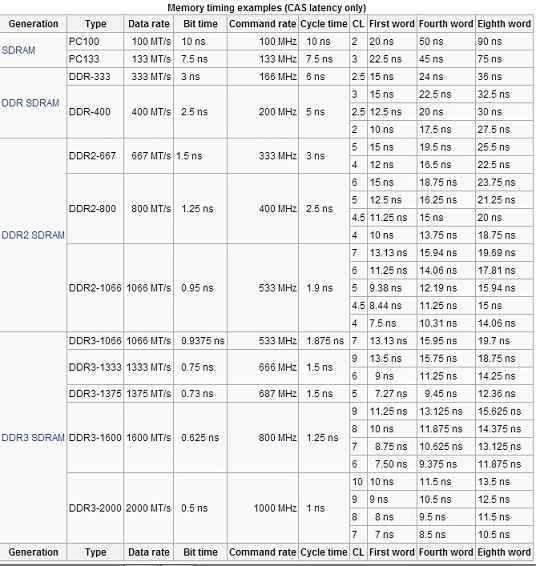Select the DDR2-667 type cell
The width and height of the screenshot is (536, 566).
pyautogui.click(x=95, y=156)
